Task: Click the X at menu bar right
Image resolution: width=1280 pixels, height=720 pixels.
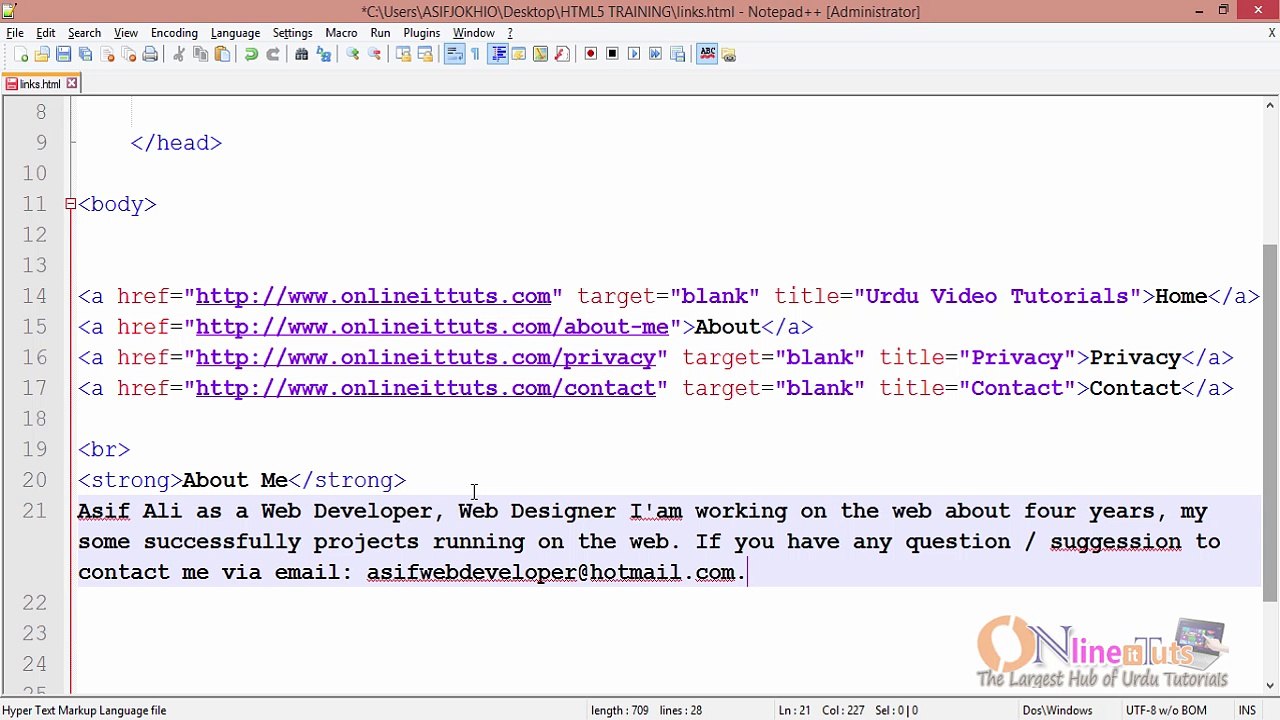Action: 1271,33
